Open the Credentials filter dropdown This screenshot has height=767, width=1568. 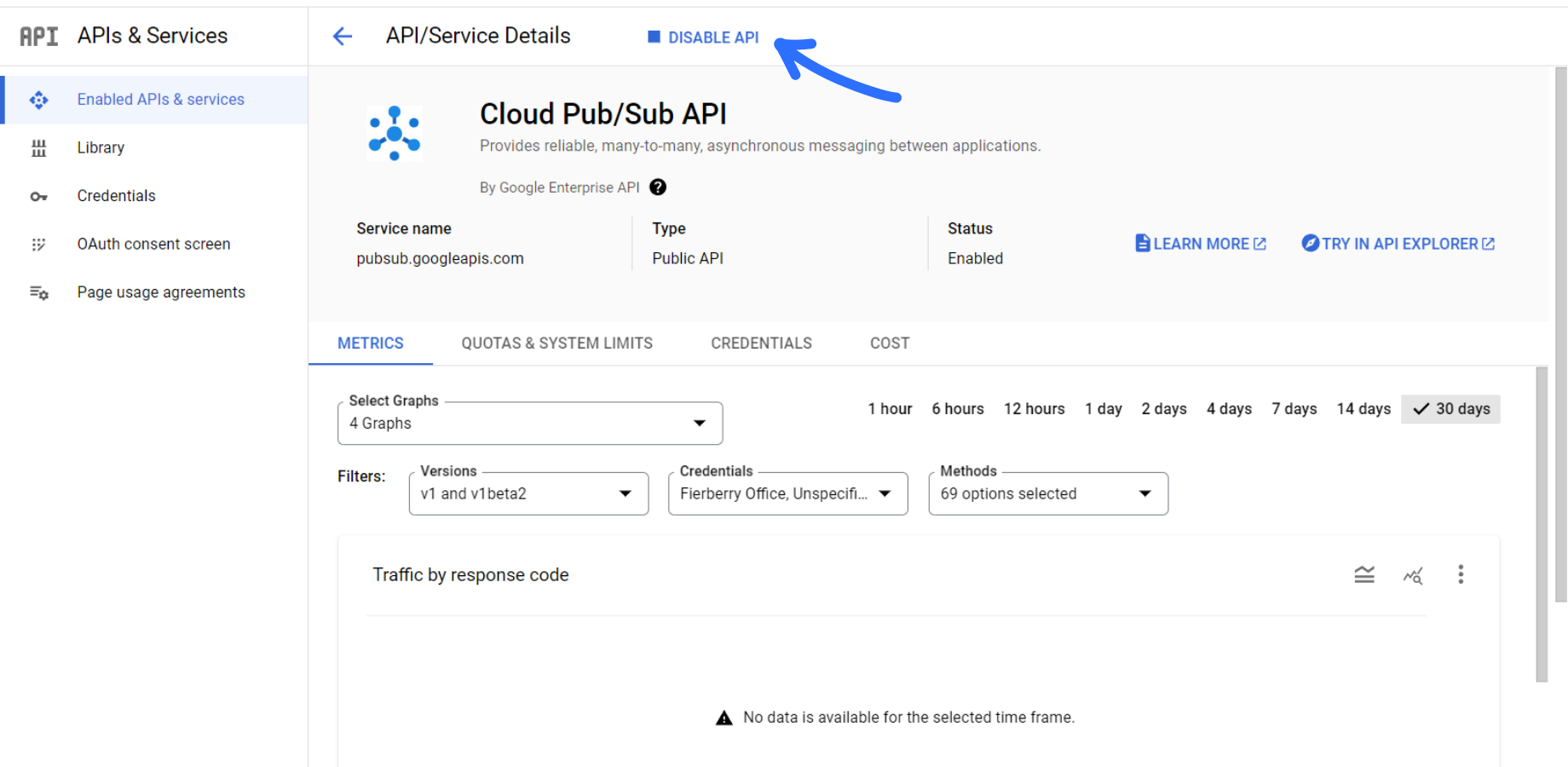788,494
